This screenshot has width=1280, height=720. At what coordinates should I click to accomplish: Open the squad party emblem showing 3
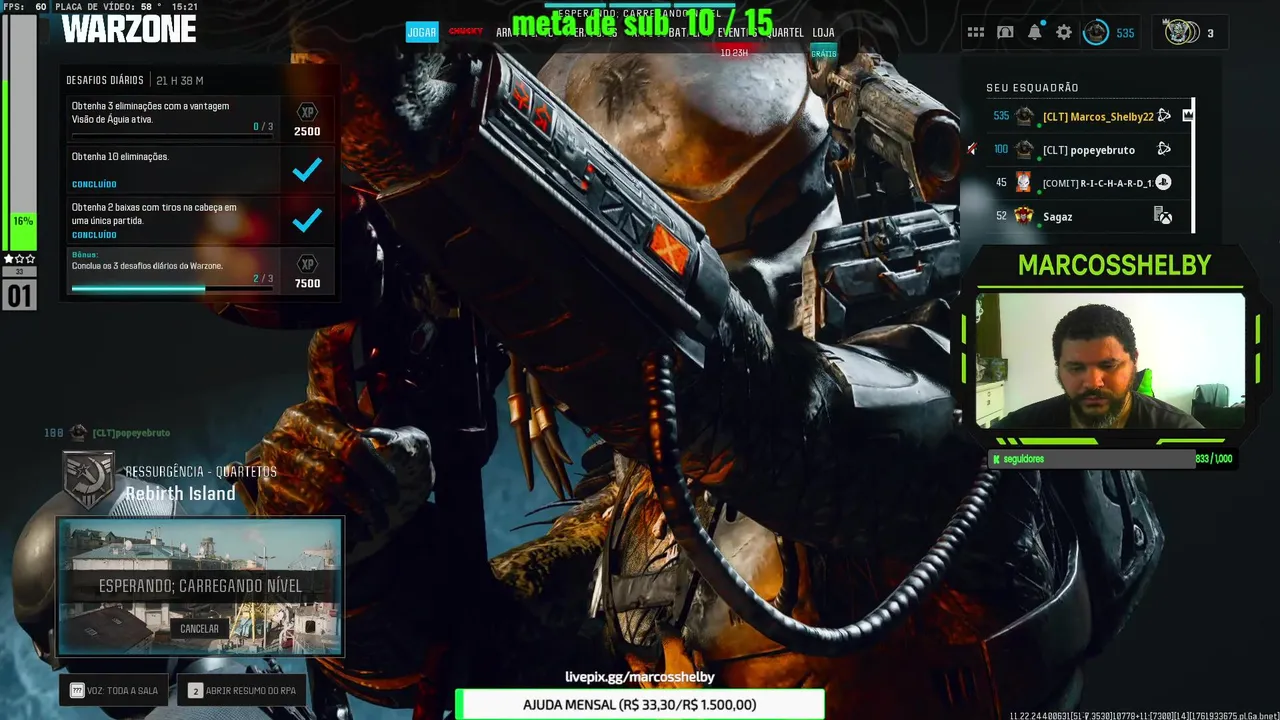click(1182, 32)
